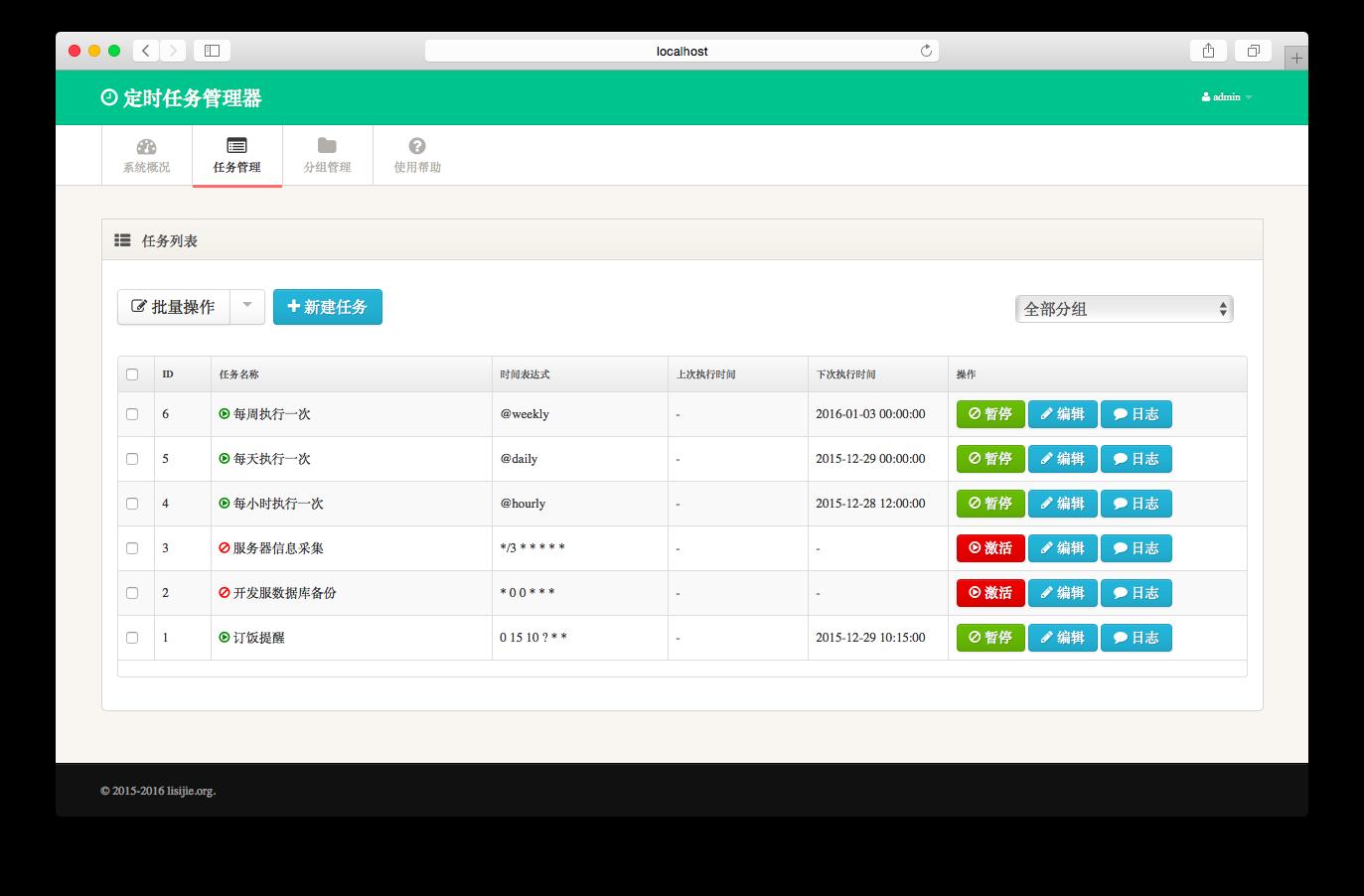
Task: Click the 新建任务 button
Action: (x=327, y=307)
